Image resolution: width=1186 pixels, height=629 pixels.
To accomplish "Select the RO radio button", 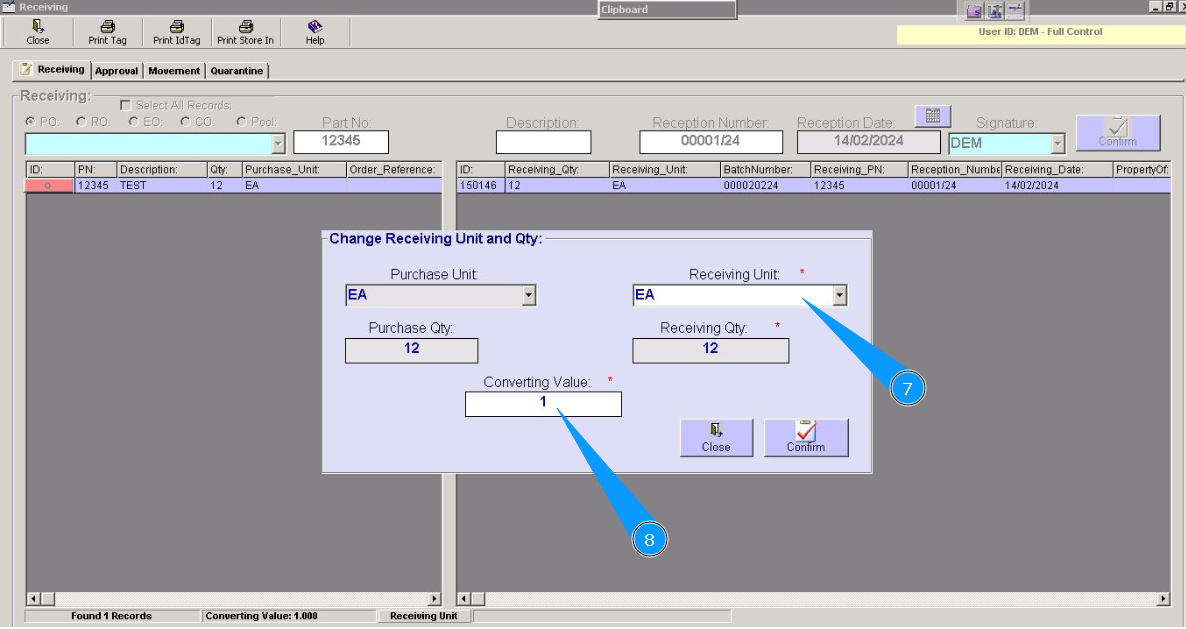I will tap(81, 122).
